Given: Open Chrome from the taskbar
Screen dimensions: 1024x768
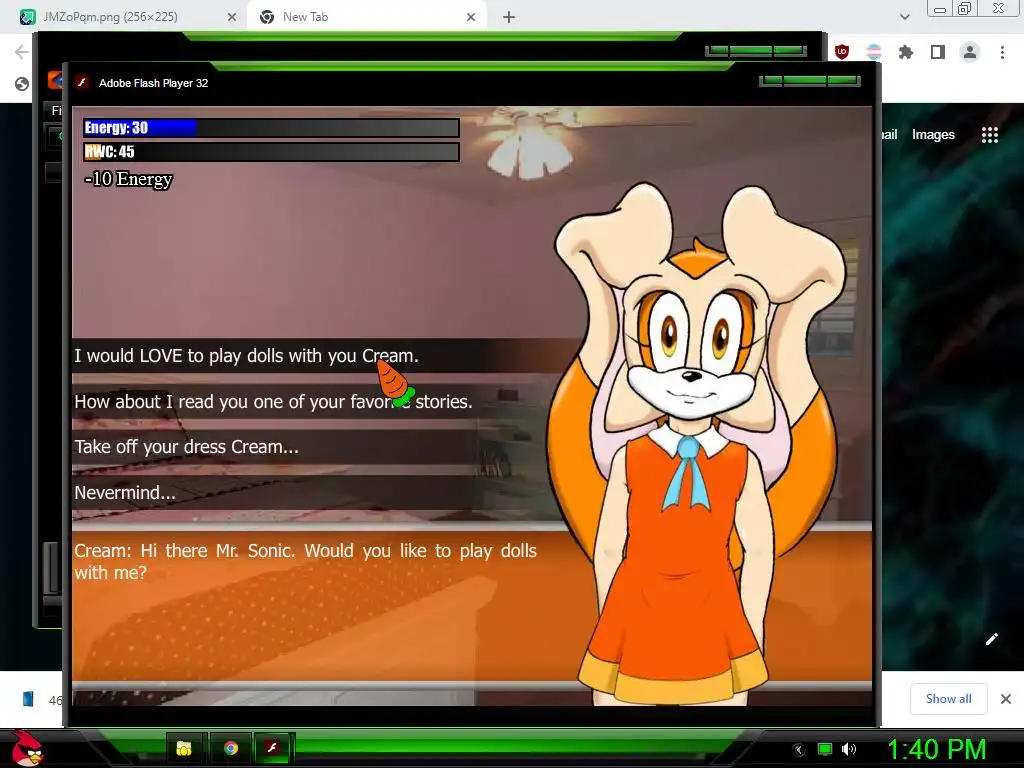Looking at the screenshot, I should (231, 748).
